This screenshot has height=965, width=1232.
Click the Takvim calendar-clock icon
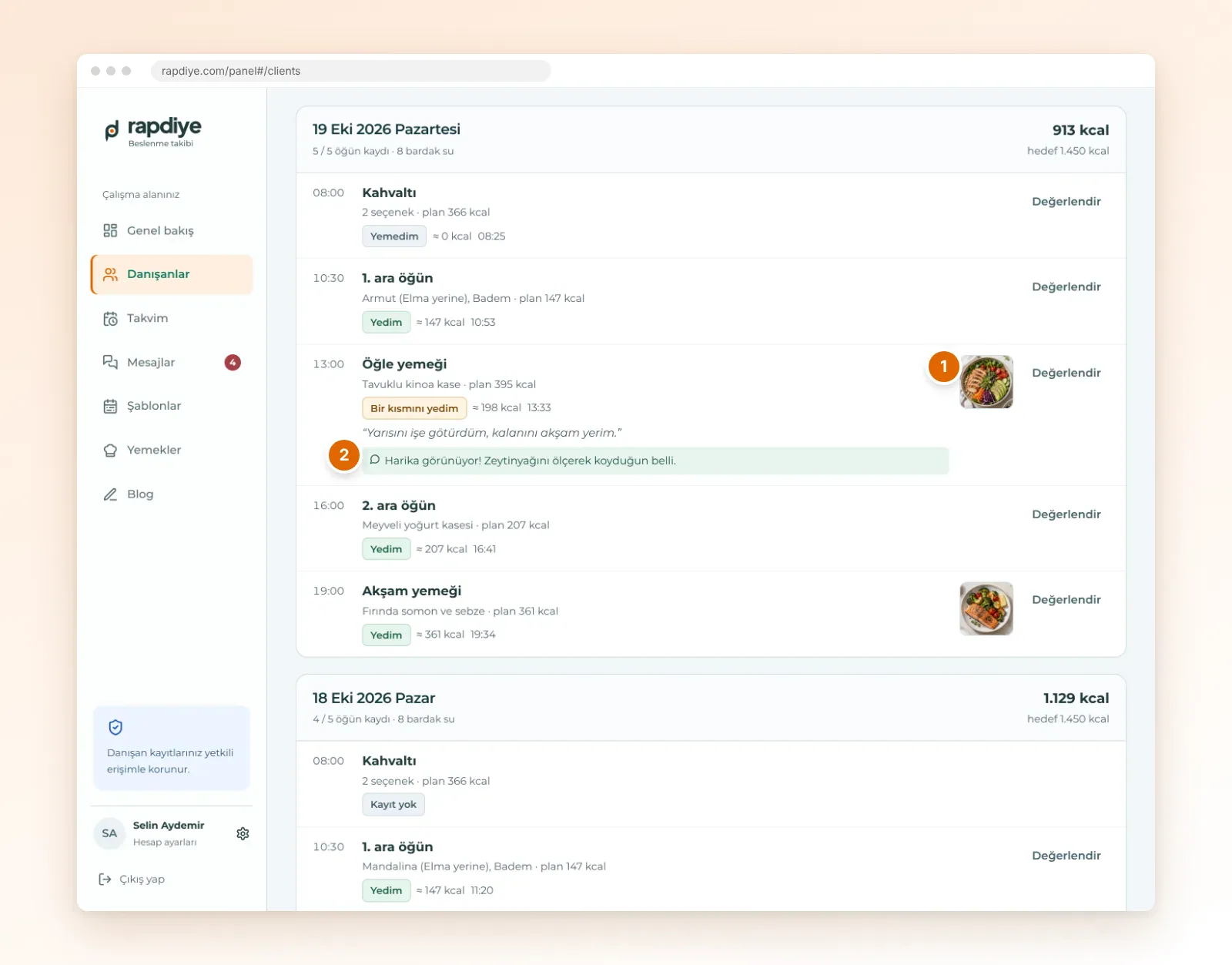point(110,318)
